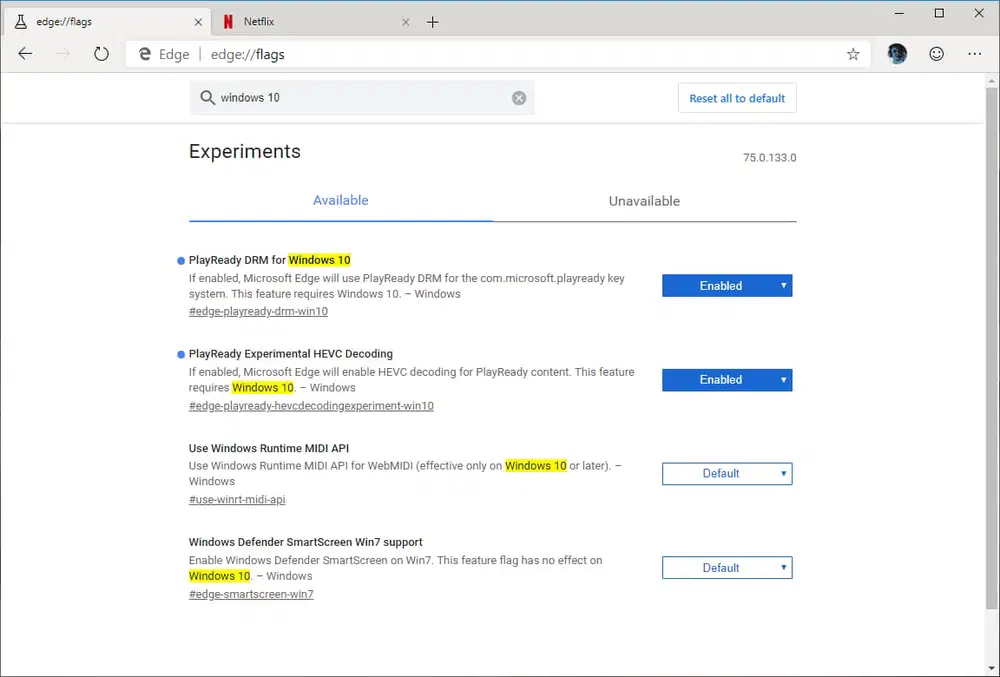Screen dimensions: 1000x677
Task: Add this page to favorites via star icon
Action: 853,54
